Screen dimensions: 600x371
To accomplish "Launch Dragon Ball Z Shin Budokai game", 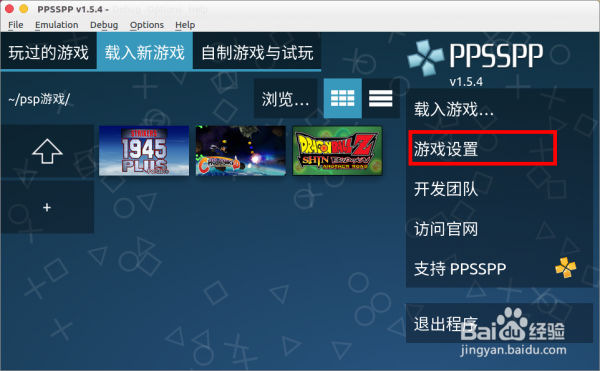I will click(x=337, y=151).
